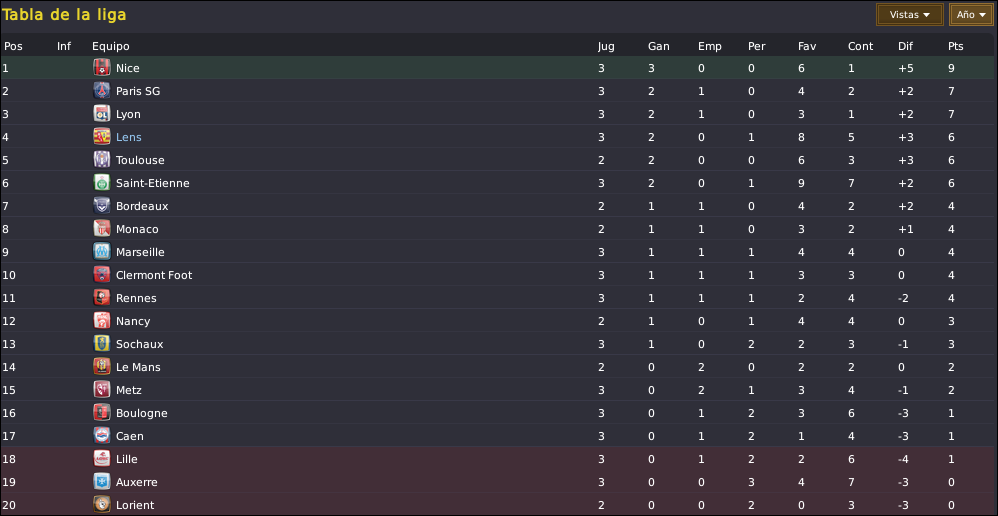Click the Equipo column header
The height and width of the screenshot is (516, 998).
[x=111, y=46]
